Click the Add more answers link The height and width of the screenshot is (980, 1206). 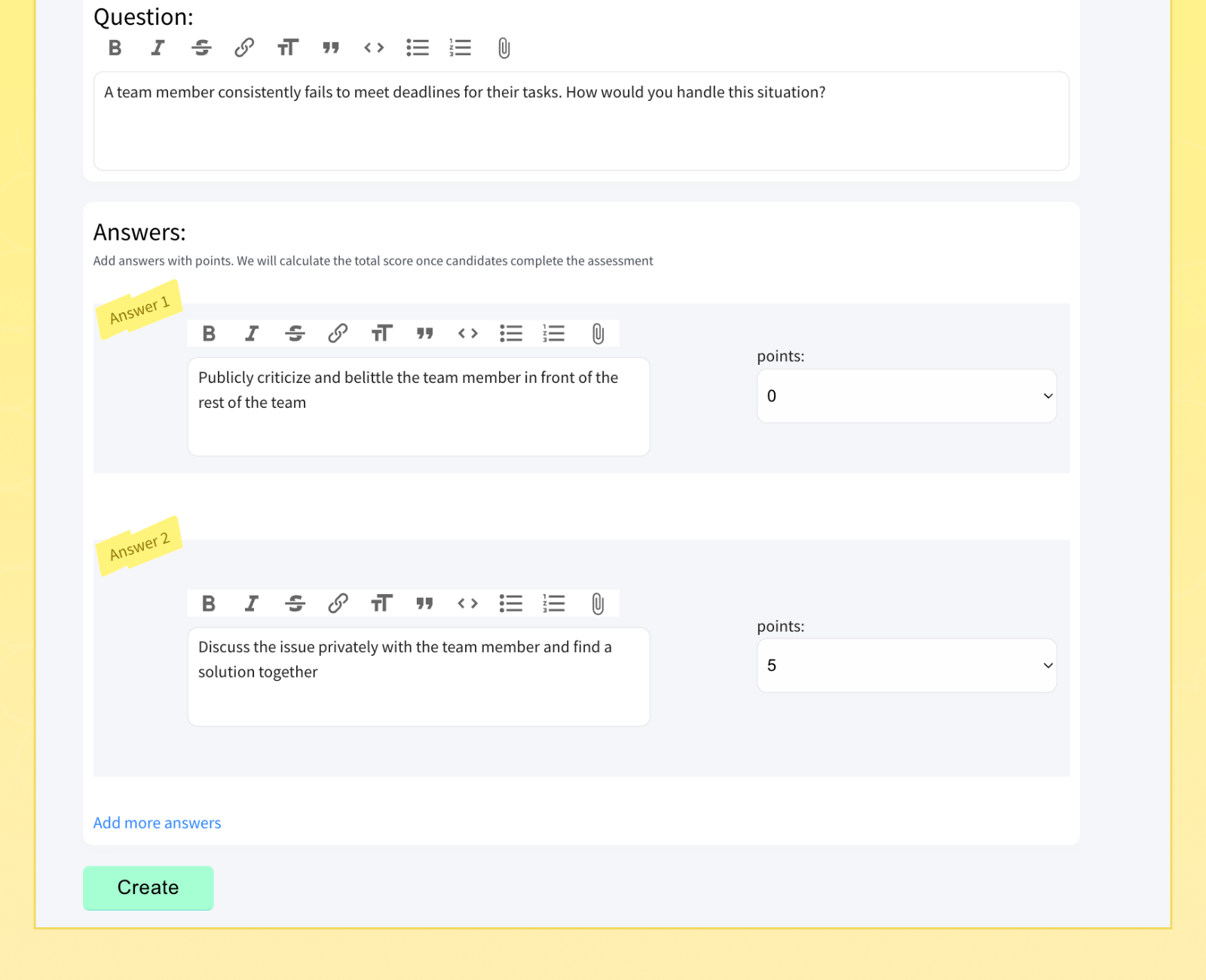(x=157, y=822)
